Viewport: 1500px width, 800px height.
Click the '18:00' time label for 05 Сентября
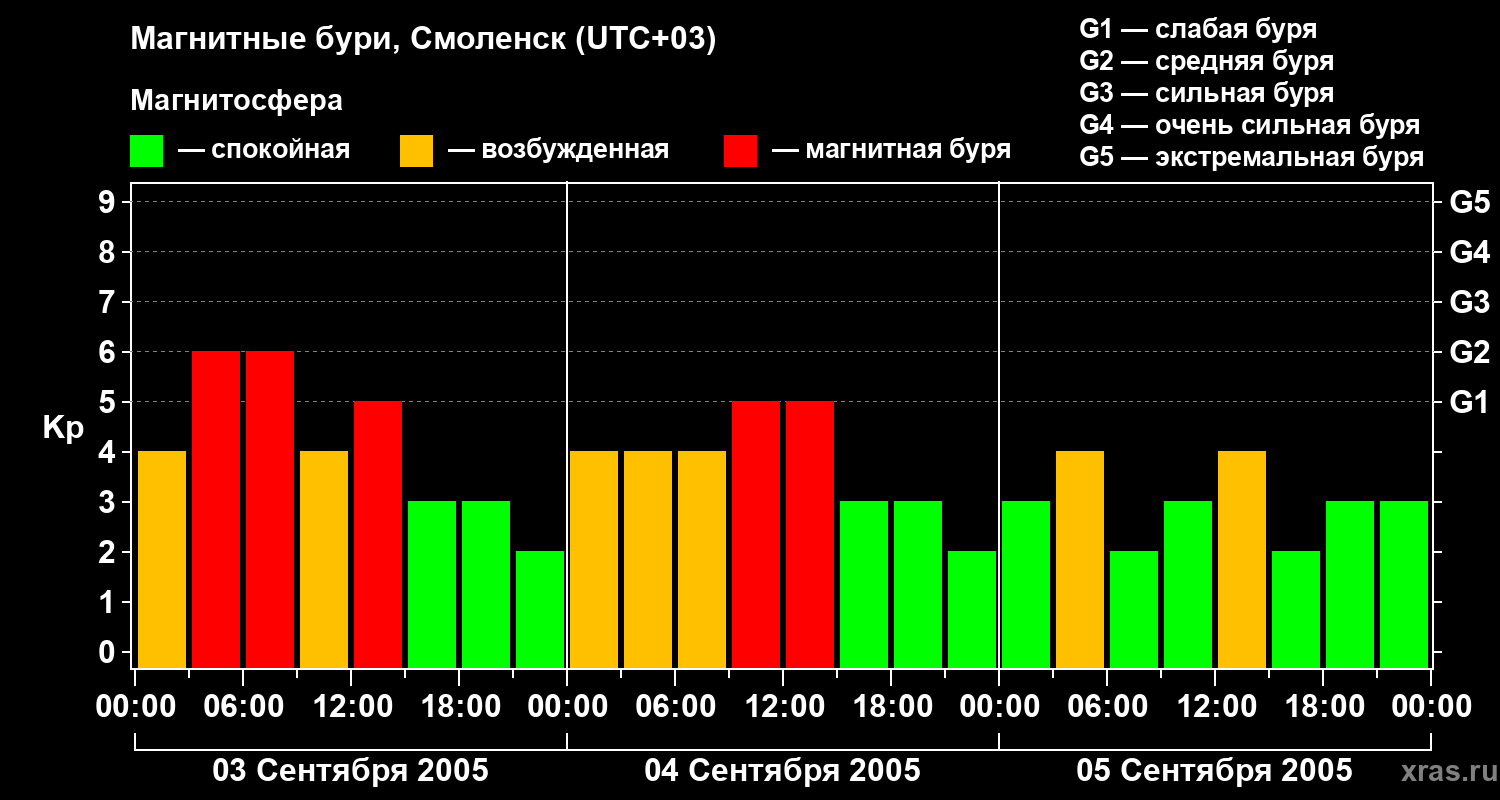pyautogui.click(x=1323, y=707)
